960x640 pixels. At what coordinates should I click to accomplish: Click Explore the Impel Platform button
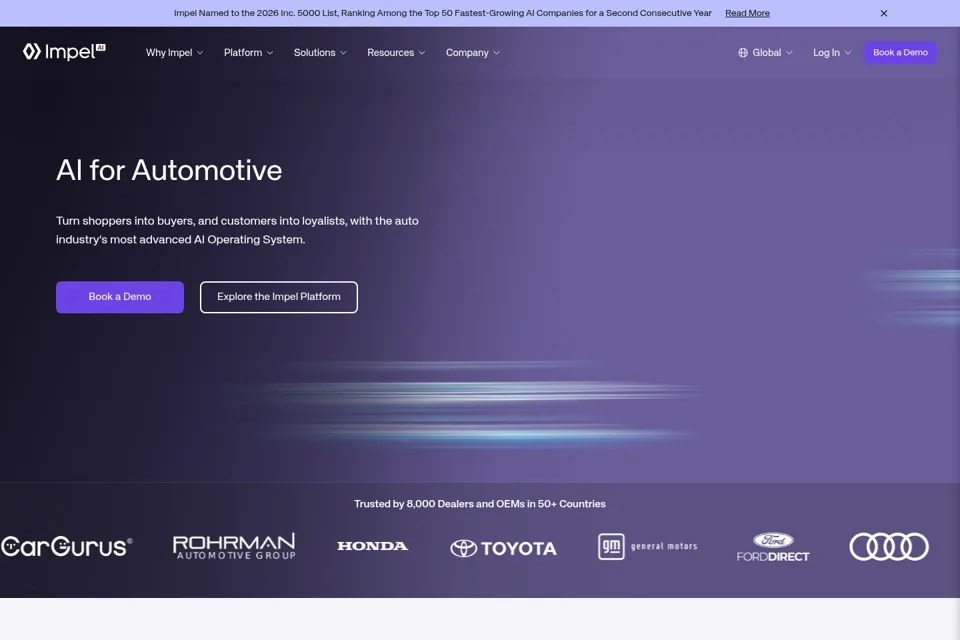point(279,297)
